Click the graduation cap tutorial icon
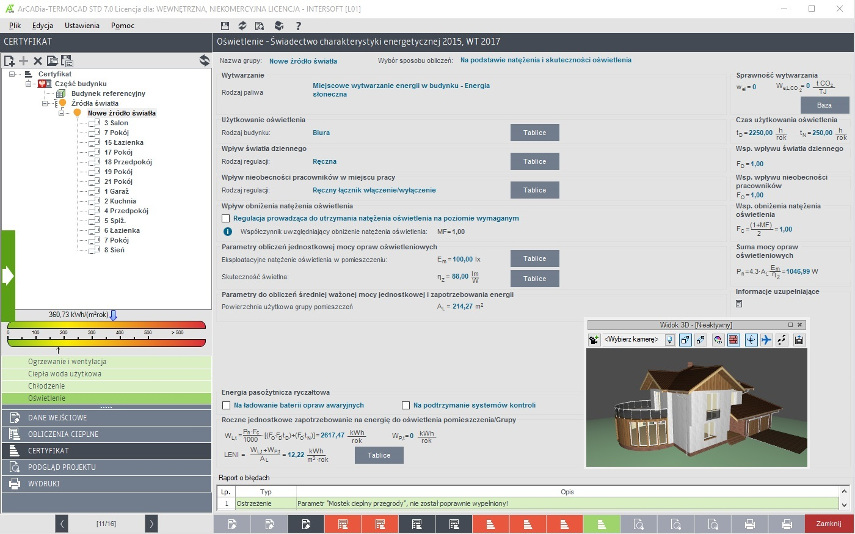 (279, 26)
